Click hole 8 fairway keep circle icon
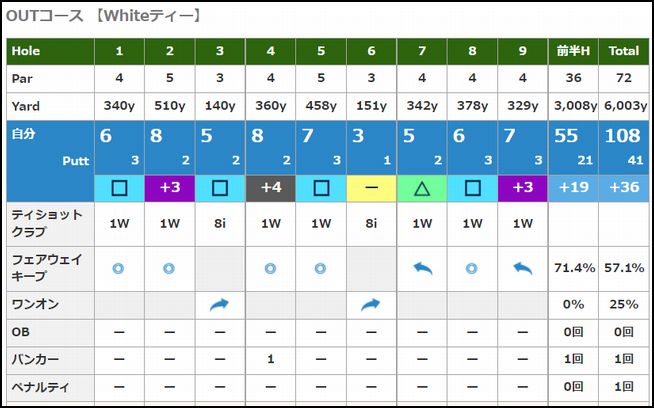654x408 pixels. (473, 268)
